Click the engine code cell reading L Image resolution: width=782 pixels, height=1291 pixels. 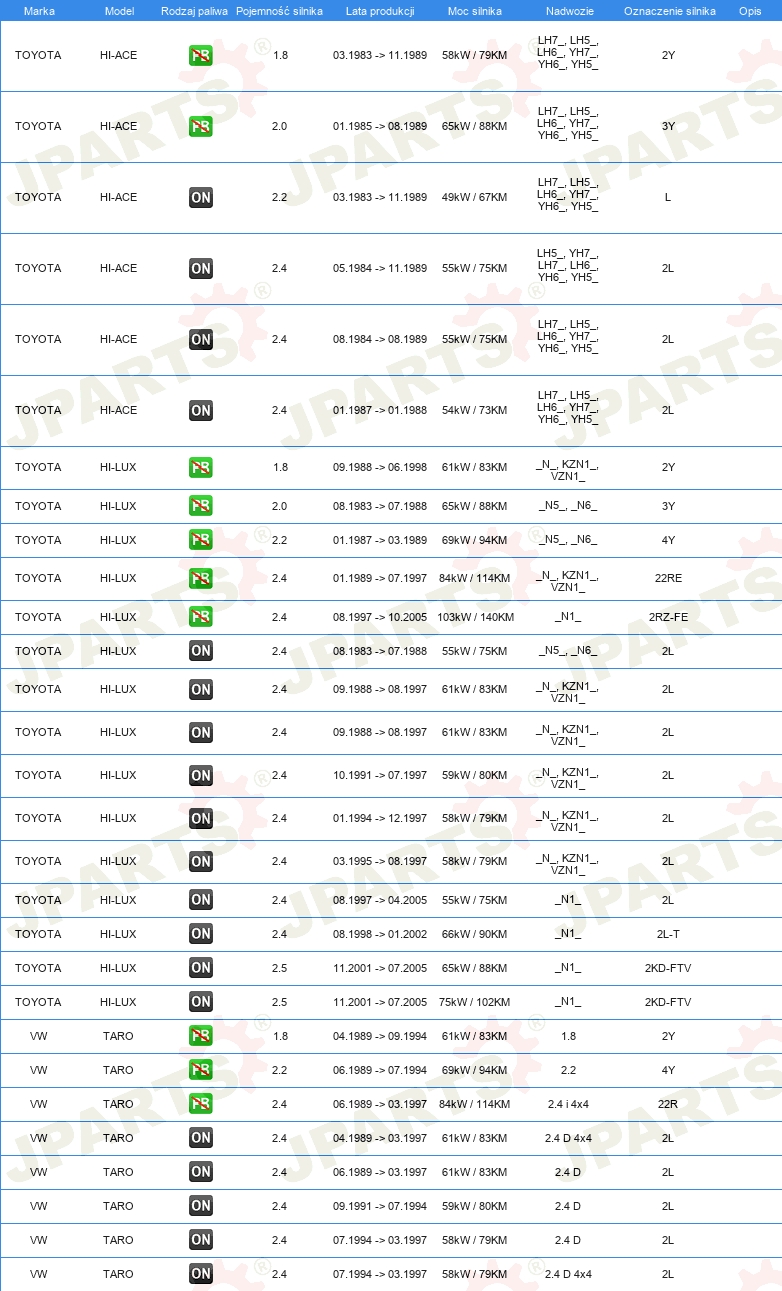point(668,198)
